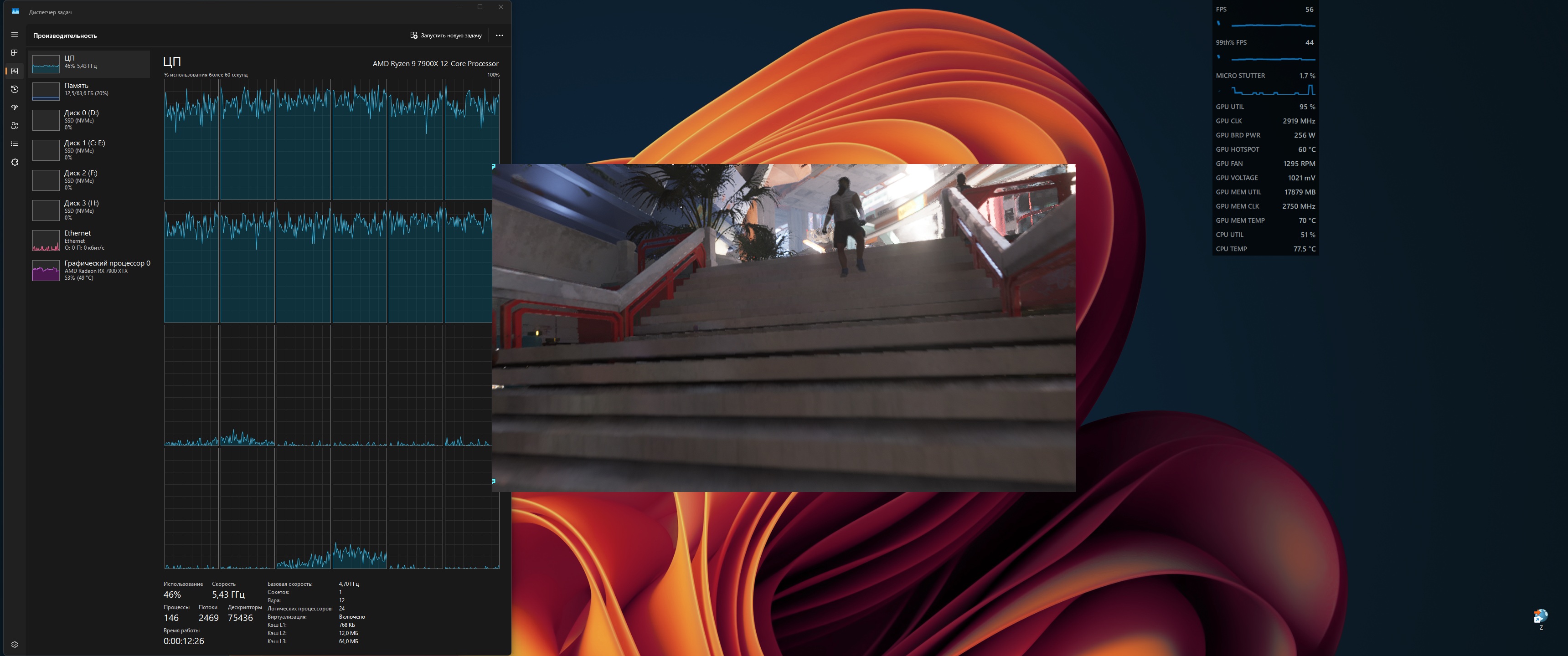Select the Память memory item
Screen dimensions: 1568x656
tap(89, 91)
